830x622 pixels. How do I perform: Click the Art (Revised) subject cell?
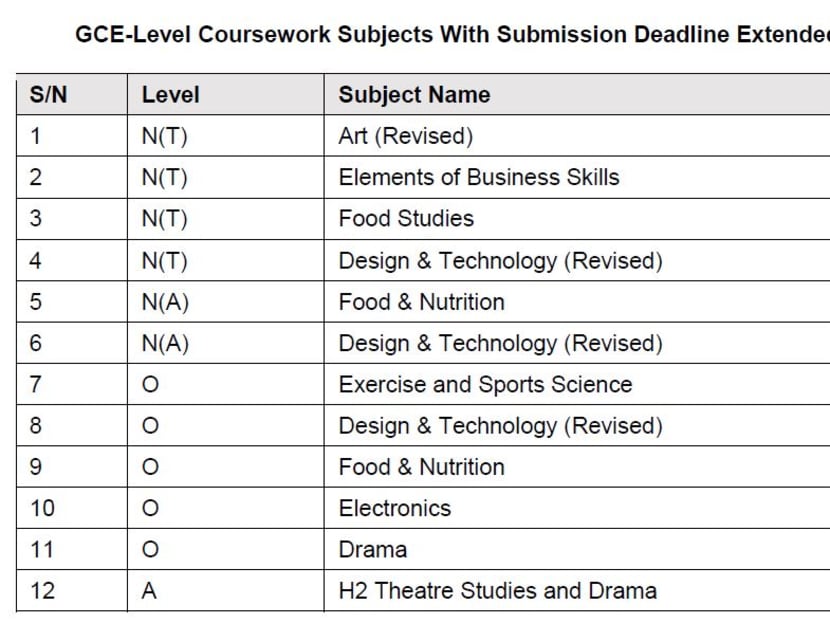(x=406, y=136)
